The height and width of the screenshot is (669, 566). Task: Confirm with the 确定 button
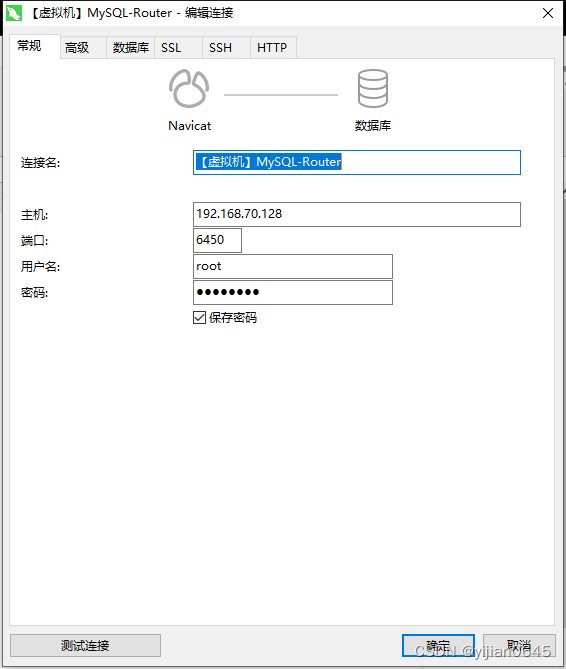438,645
